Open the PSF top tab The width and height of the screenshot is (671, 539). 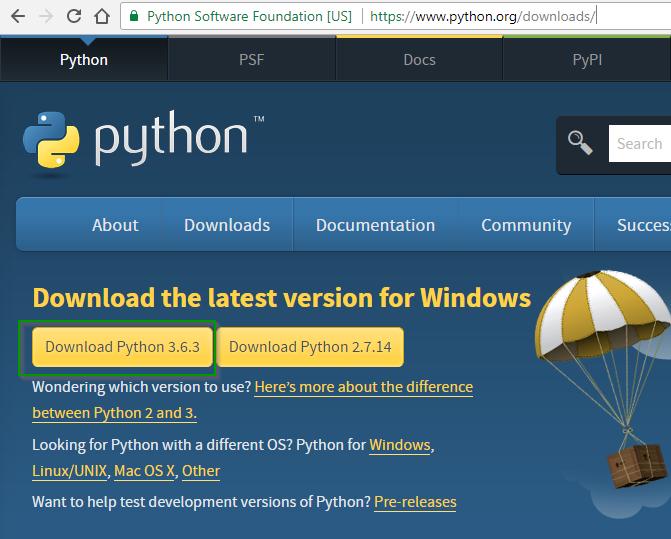point(252,59)
